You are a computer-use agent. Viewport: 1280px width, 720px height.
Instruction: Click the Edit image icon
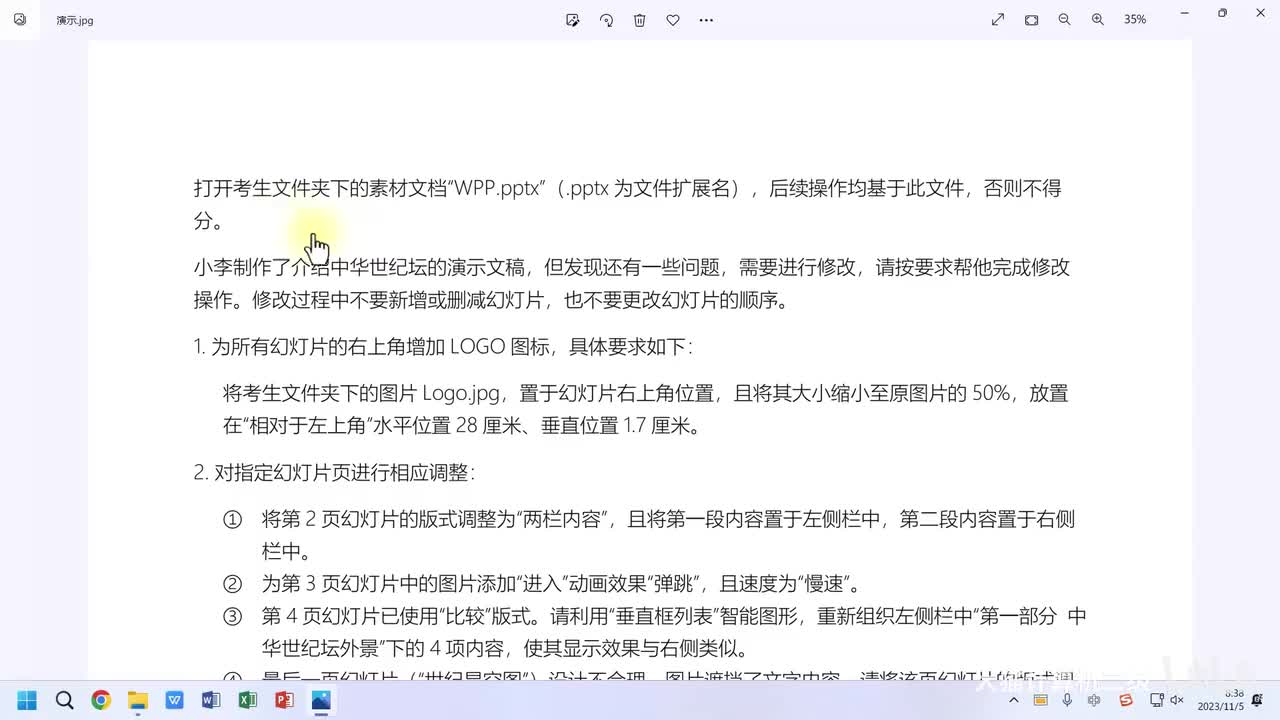(x=573, y=19)
